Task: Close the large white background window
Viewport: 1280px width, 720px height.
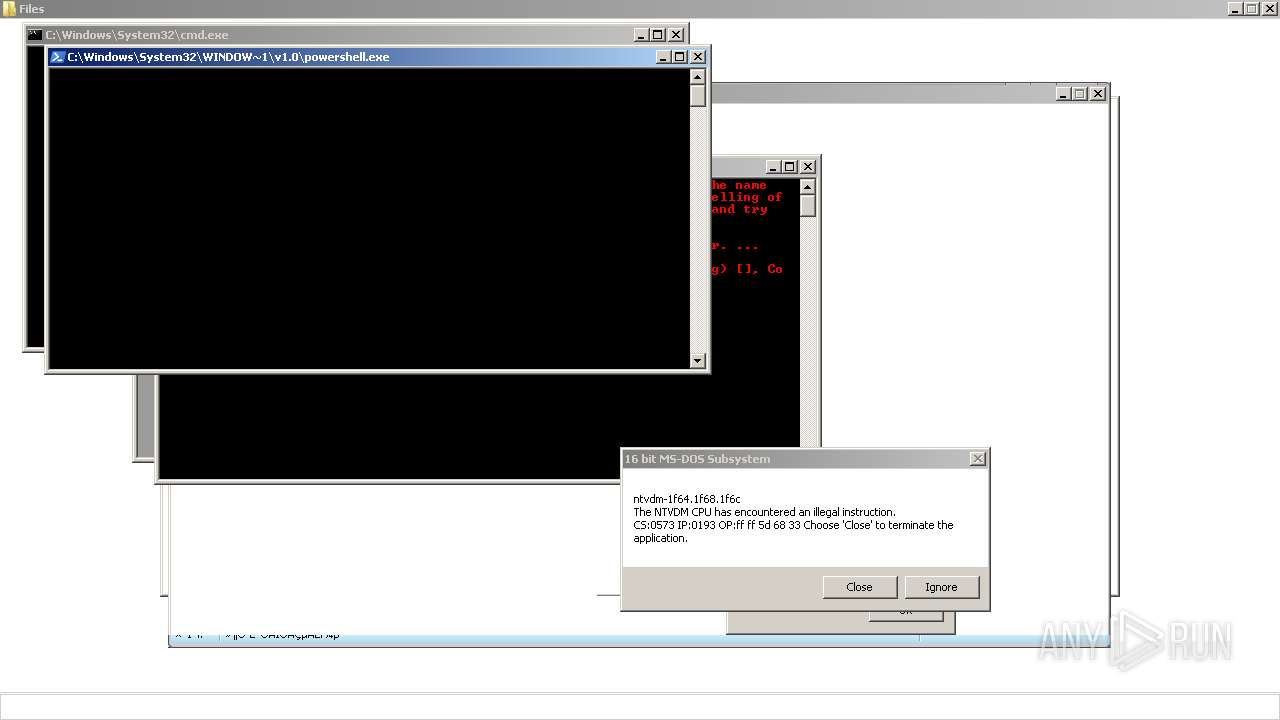Action: point(1098,93)
